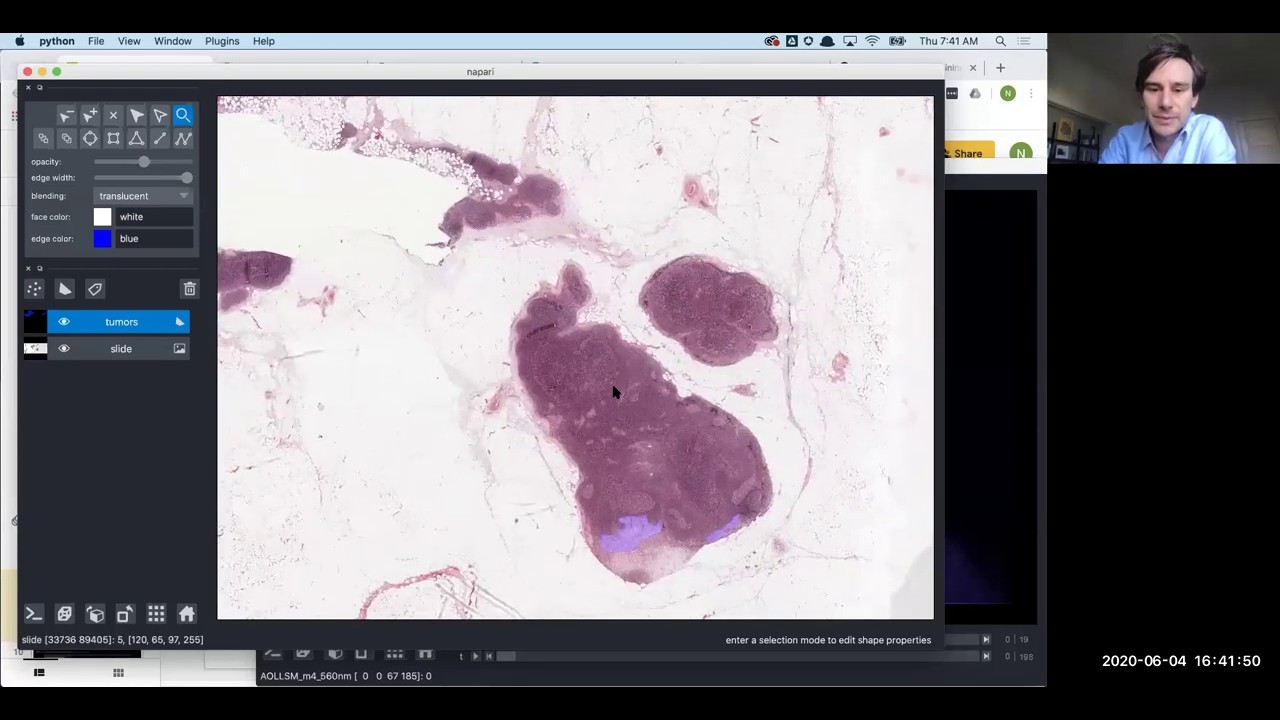Click the delete selected shapes button
This screenshot has height=720, width=1280.
pyautogui.click(x=113, y=116)
